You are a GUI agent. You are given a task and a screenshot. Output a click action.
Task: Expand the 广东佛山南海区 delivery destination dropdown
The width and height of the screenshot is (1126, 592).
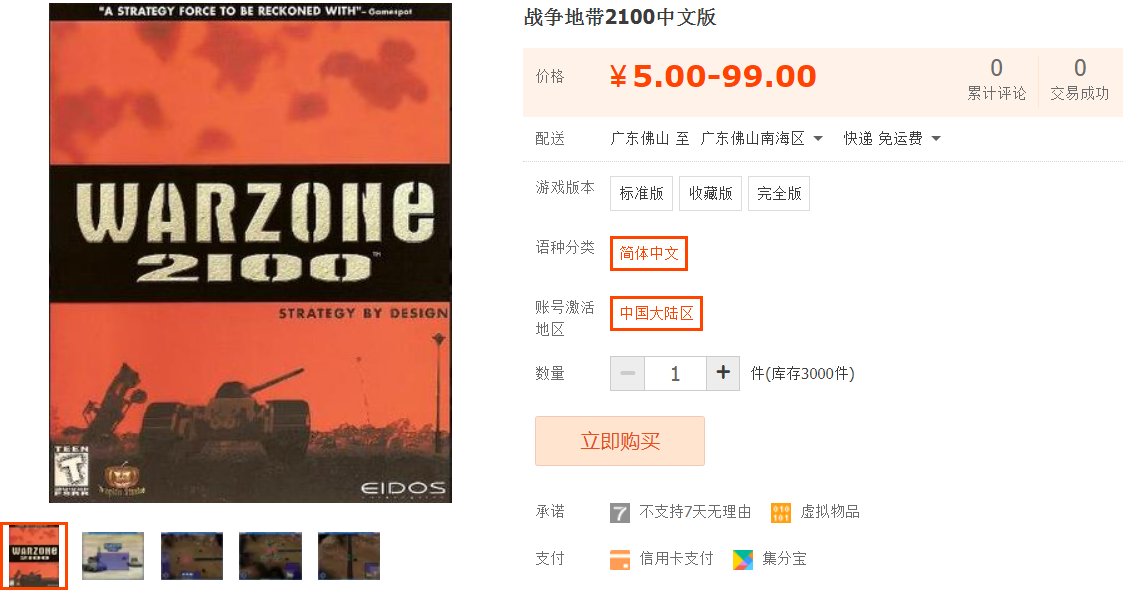(761, 139)
